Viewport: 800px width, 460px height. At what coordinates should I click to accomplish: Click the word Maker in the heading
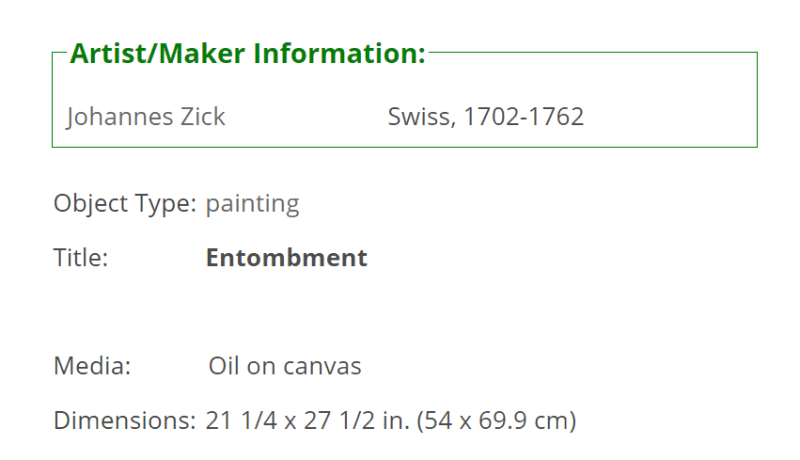click(x=202, y=54)
